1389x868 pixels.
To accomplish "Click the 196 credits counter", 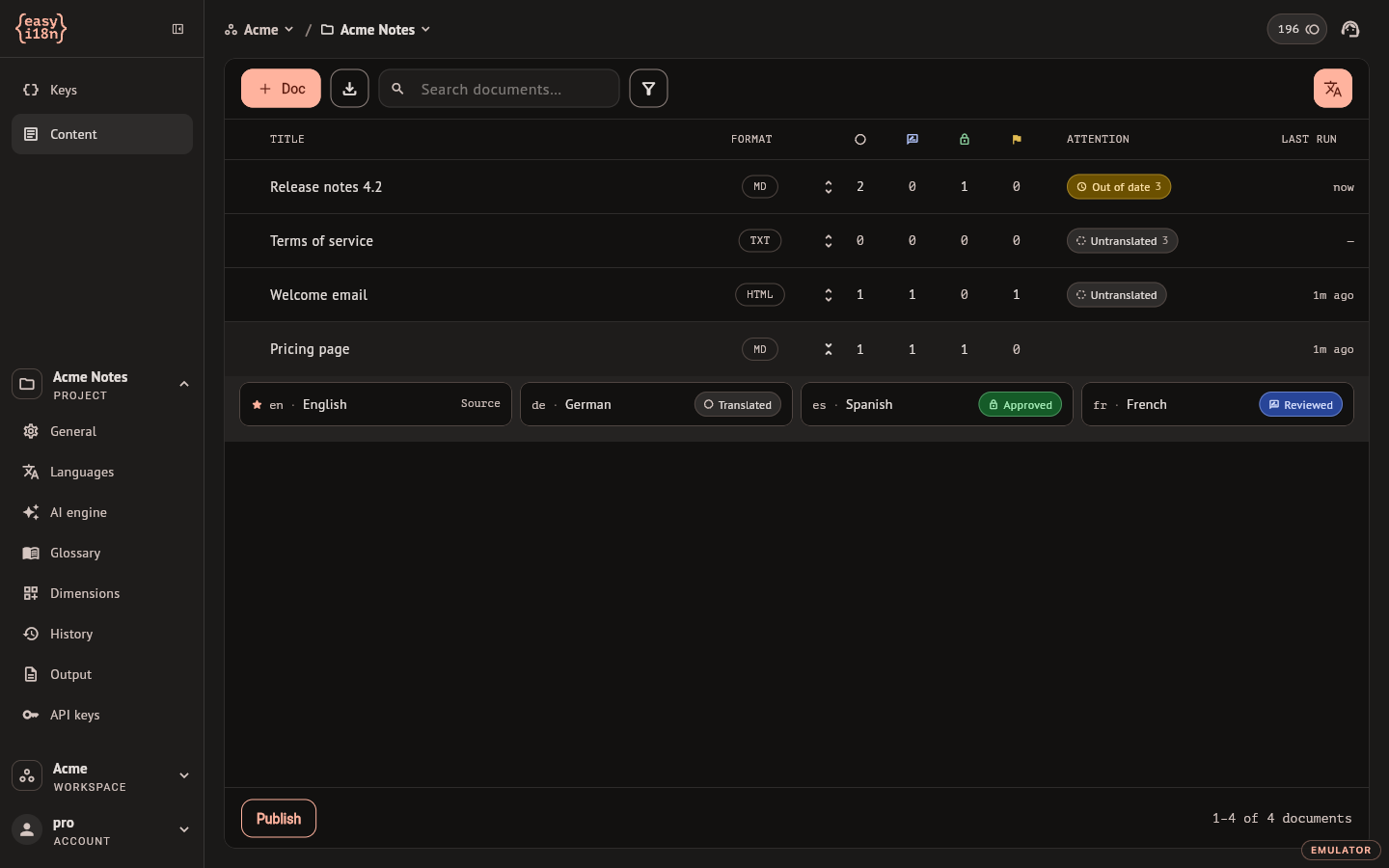I will pos(1296,29).
